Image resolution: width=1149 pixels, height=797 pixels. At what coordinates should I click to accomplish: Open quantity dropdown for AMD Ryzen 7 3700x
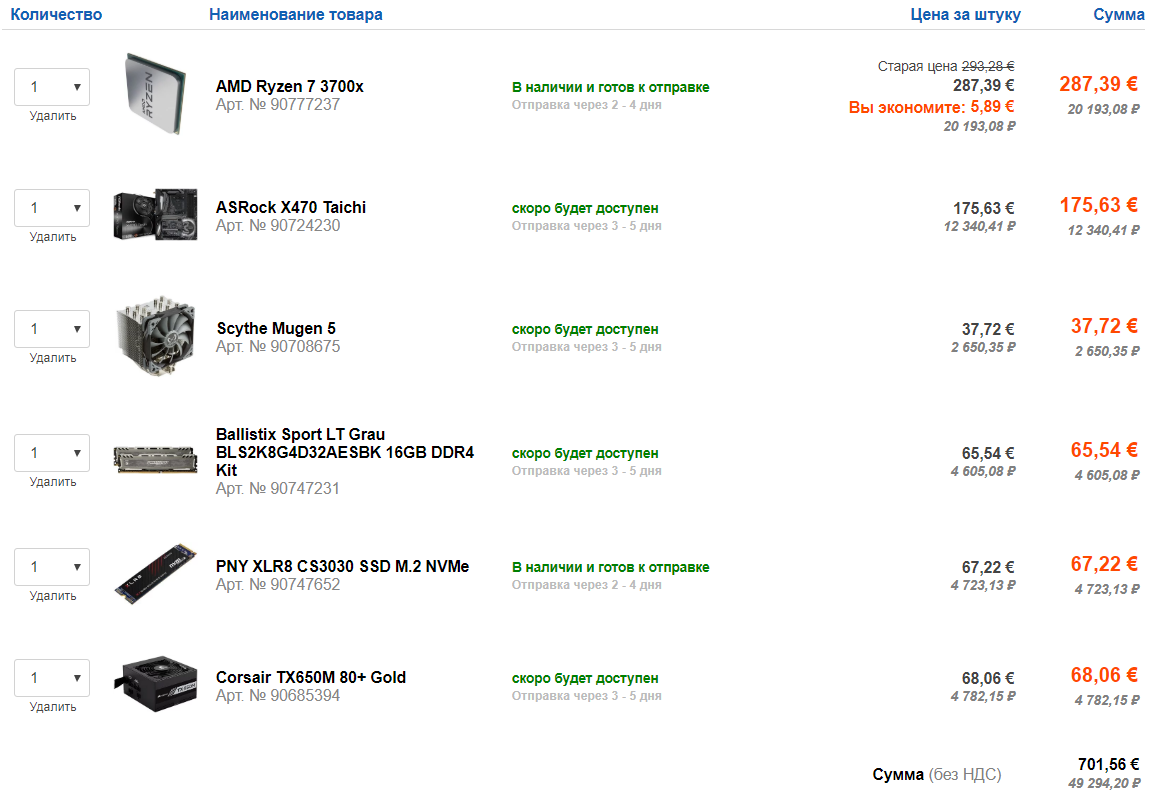(52, 87)
